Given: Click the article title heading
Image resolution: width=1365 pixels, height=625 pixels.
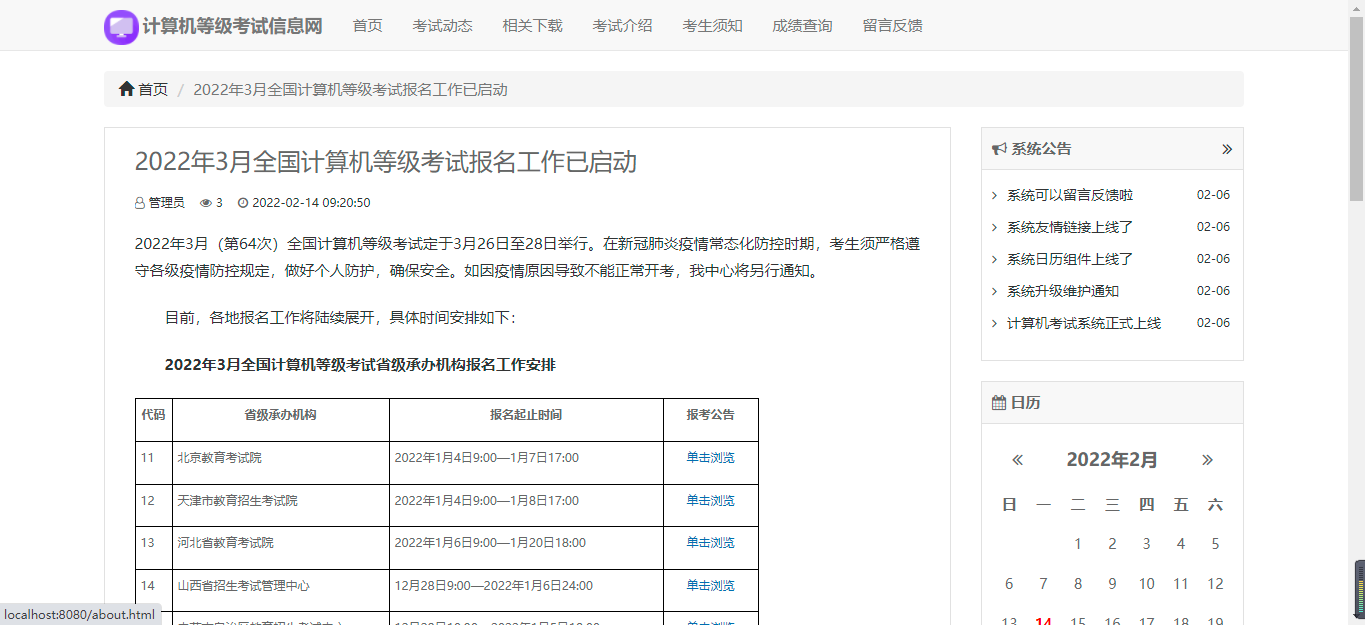Looking at the screenshot, I should pos(386,162).
